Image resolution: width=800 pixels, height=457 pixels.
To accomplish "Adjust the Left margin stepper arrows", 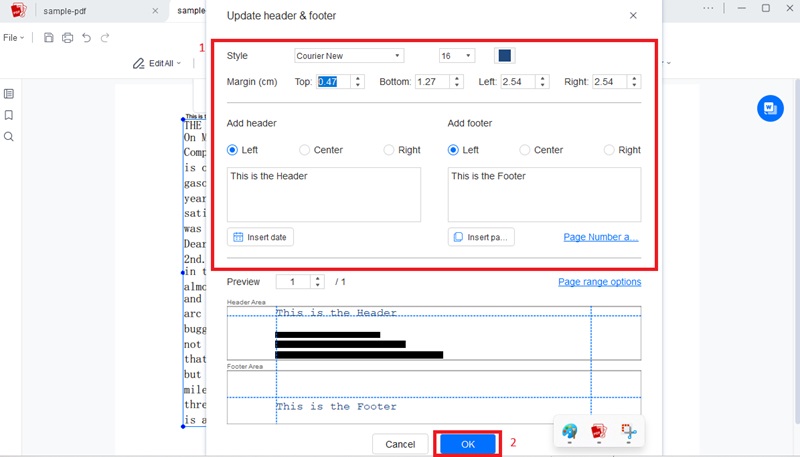I will tap(542, 82).
